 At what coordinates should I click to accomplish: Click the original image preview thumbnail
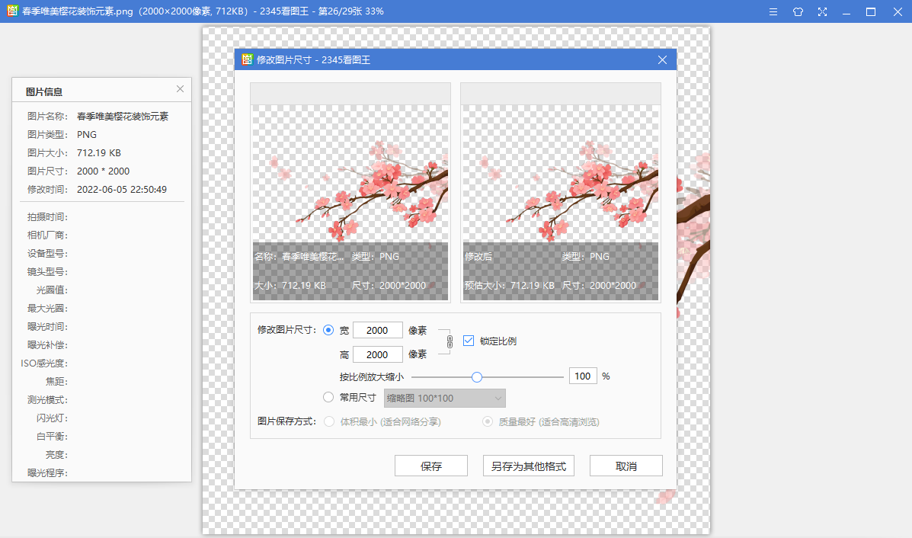point(350,192)
